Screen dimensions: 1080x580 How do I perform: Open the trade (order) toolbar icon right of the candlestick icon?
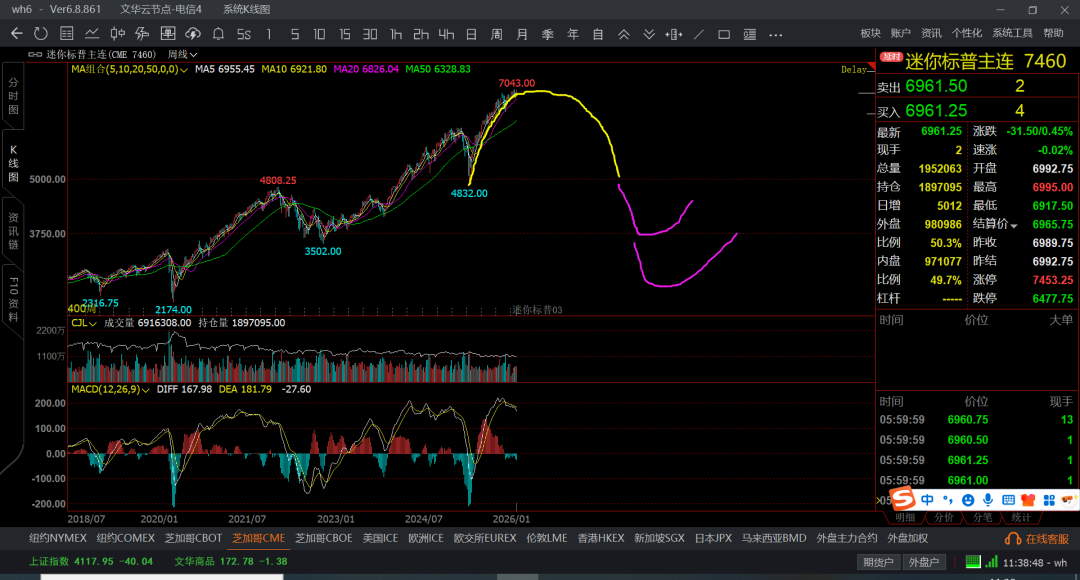tap(142, 34)
